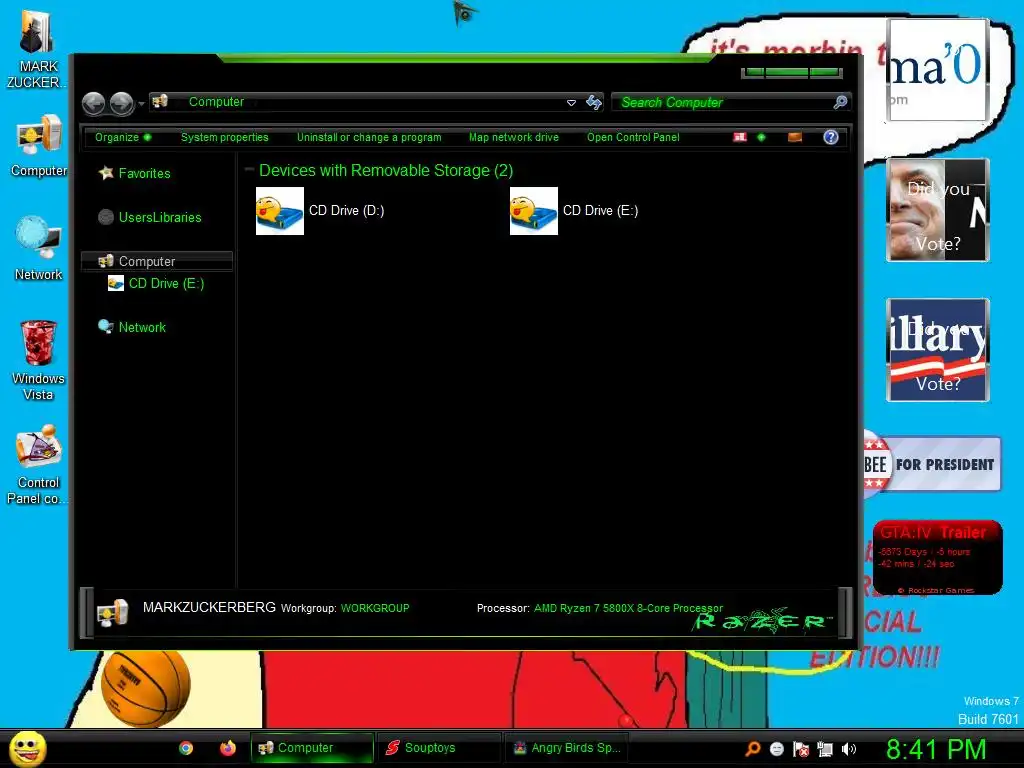Open view options dropdown arrow
The height and width of the screenshot is (768, 1024).
click(761, 137)
